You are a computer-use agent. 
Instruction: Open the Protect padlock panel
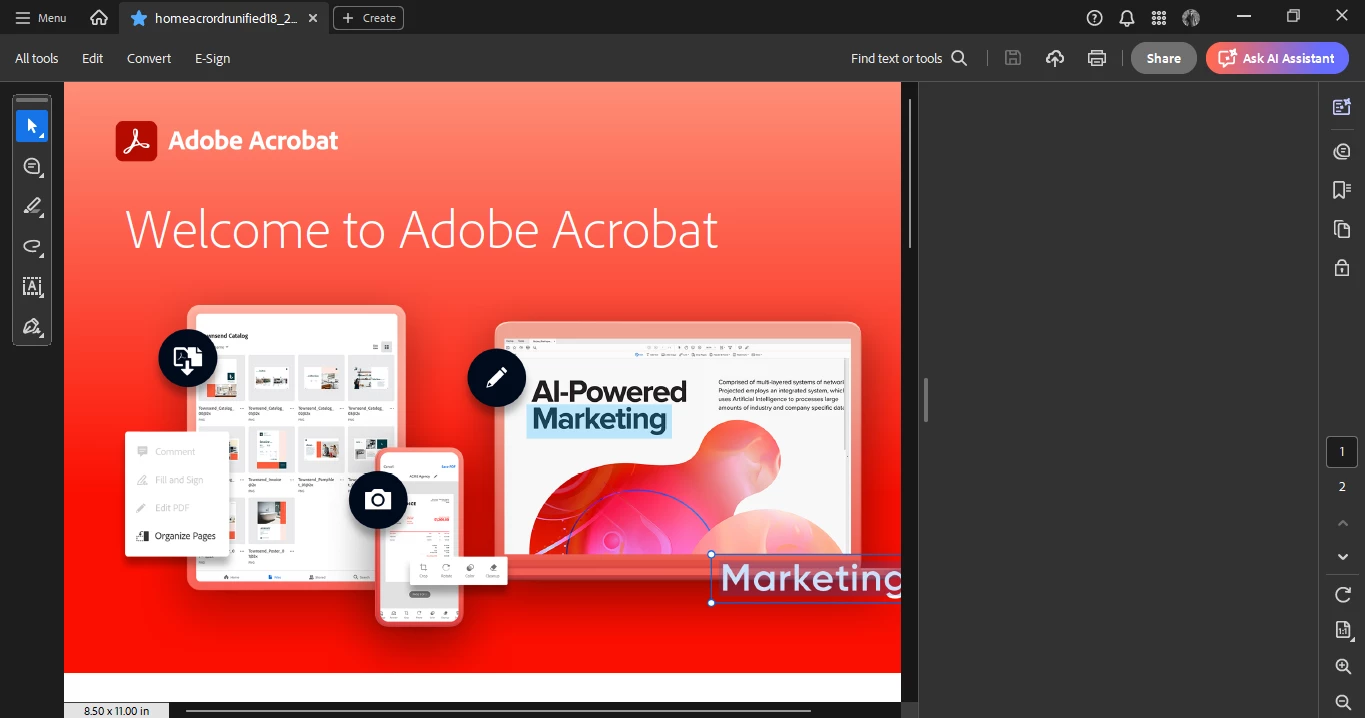click(1342, 268)
